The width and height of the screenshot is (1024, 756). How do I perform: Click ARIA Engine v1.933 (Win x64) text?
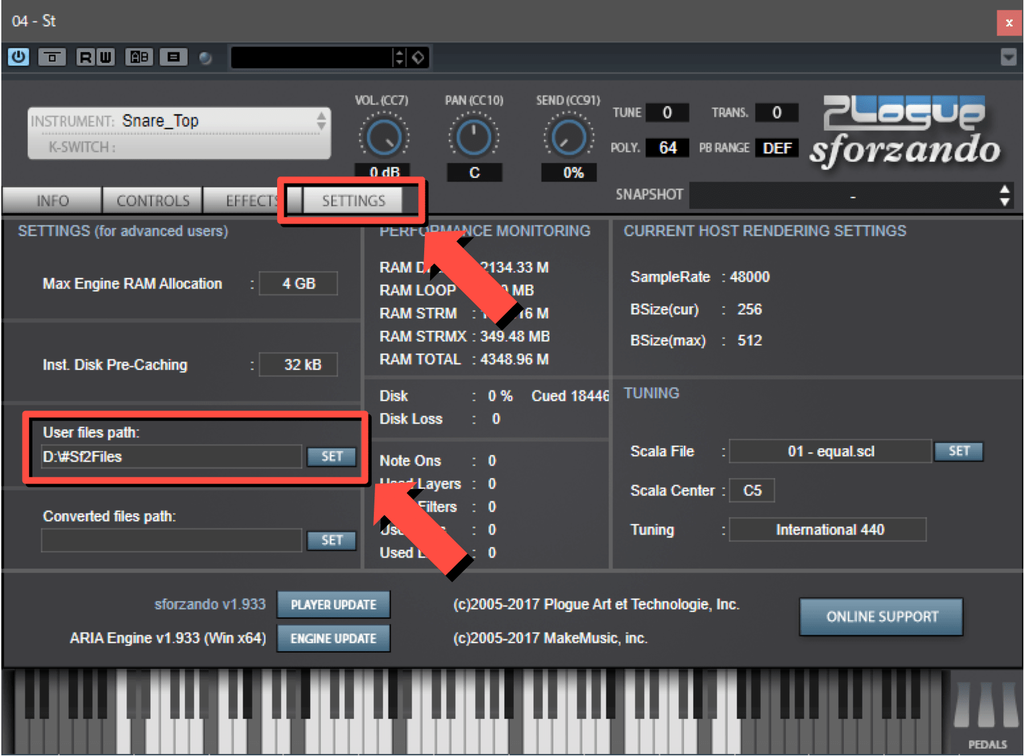(168, 638)
